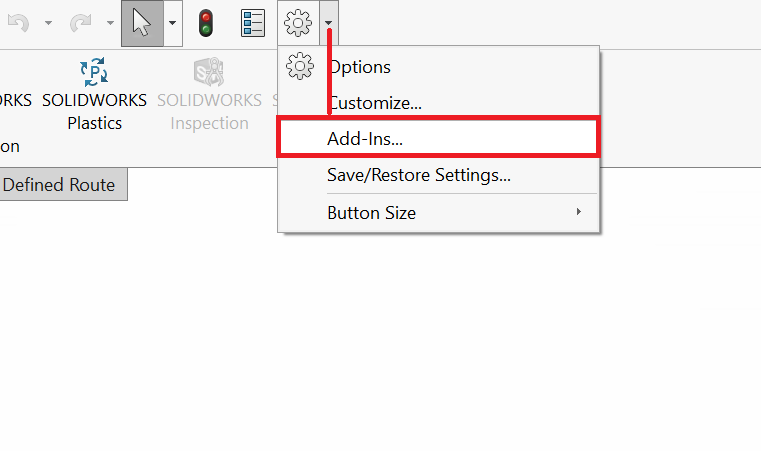This screenshot has height=451, width=761.
Task: Expand the Redo dropdown arrow
Action: [x=110, y=23]
